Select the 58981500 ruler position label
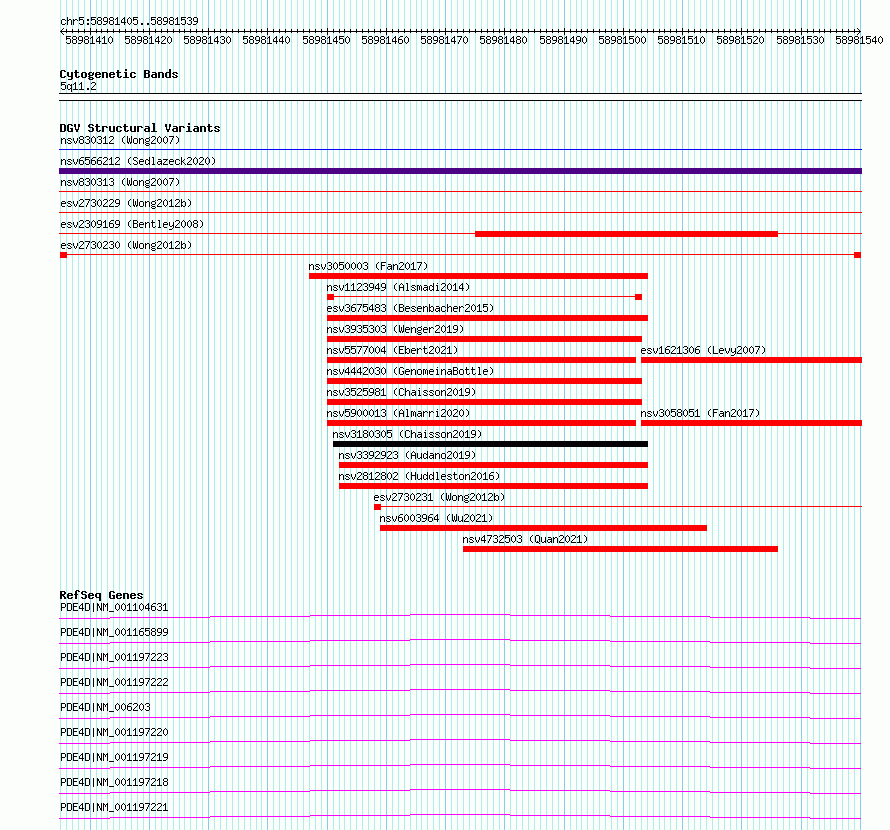The height and width of the screenshot is (830, 890). (x=622, y=40)
